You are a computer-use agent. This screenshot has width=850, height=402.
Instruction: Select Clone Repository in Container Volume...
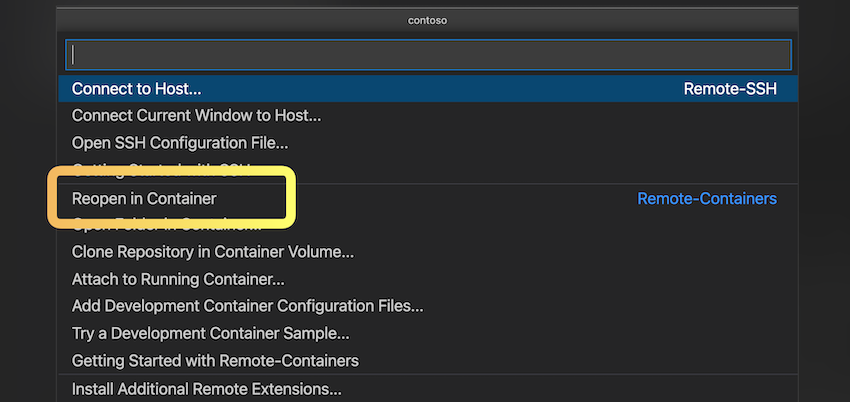(x=212, y=252)
